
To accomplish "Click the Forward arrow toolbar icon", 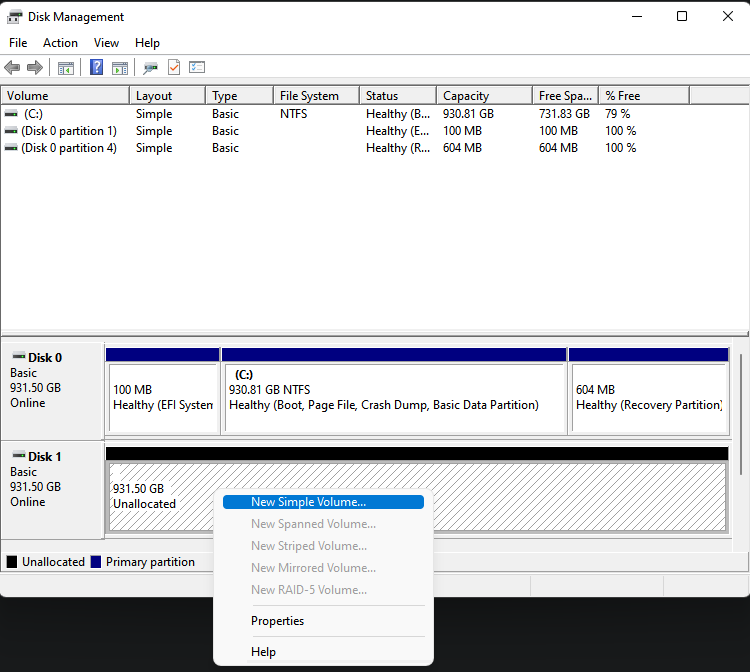I will tap(35, 68).
